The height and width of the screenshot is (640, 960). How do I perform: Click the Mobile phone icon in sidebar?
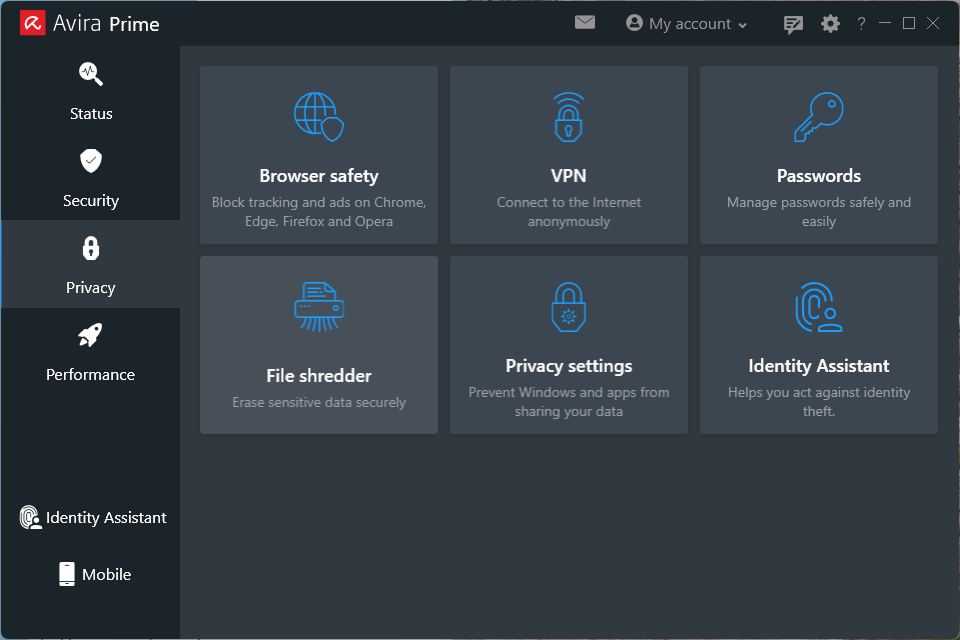tap(67, 574)
